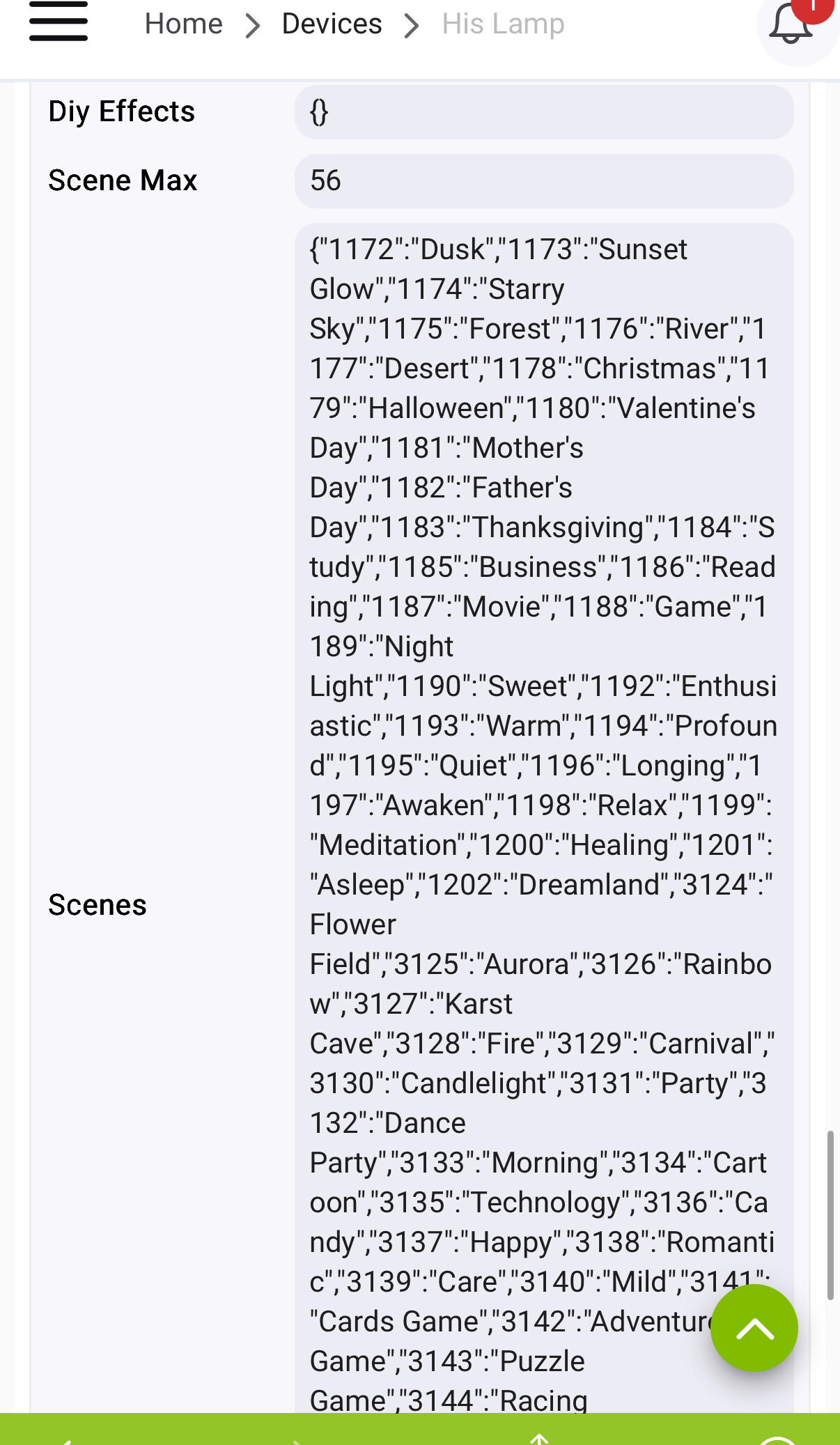Select the His Lamp breadcrumb item
The image size is (840, 1445).
point(503,24)
